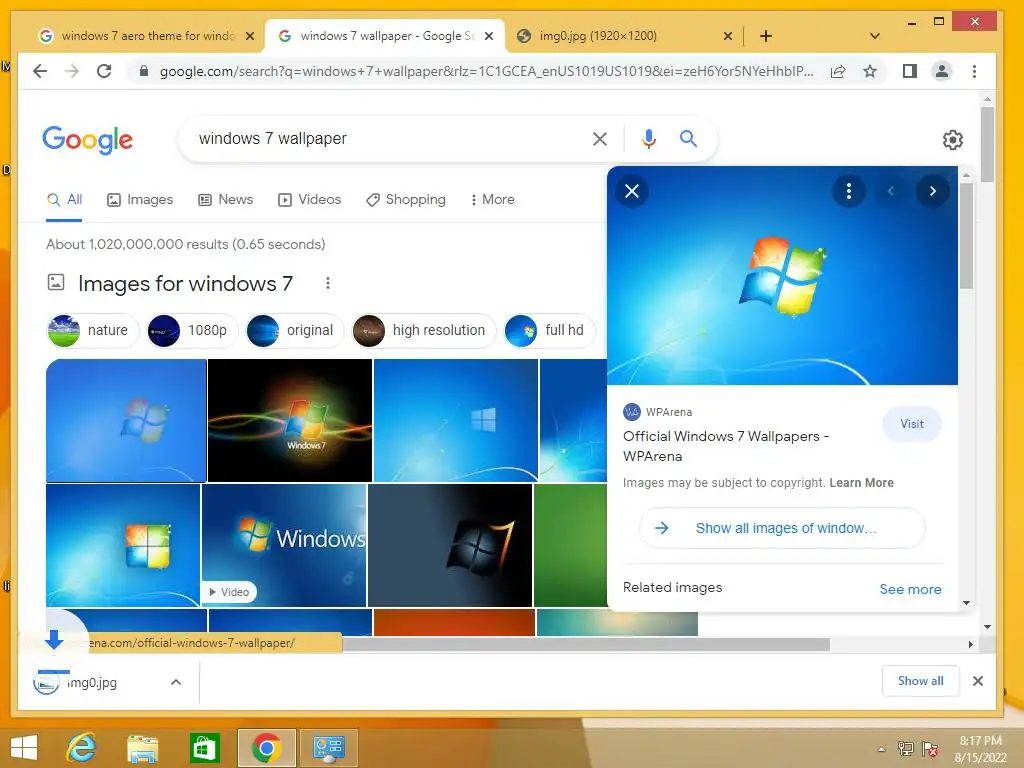Open a new browser tab
The width and height of the screenshot is (1024, 768).
[x=766, y=36]
